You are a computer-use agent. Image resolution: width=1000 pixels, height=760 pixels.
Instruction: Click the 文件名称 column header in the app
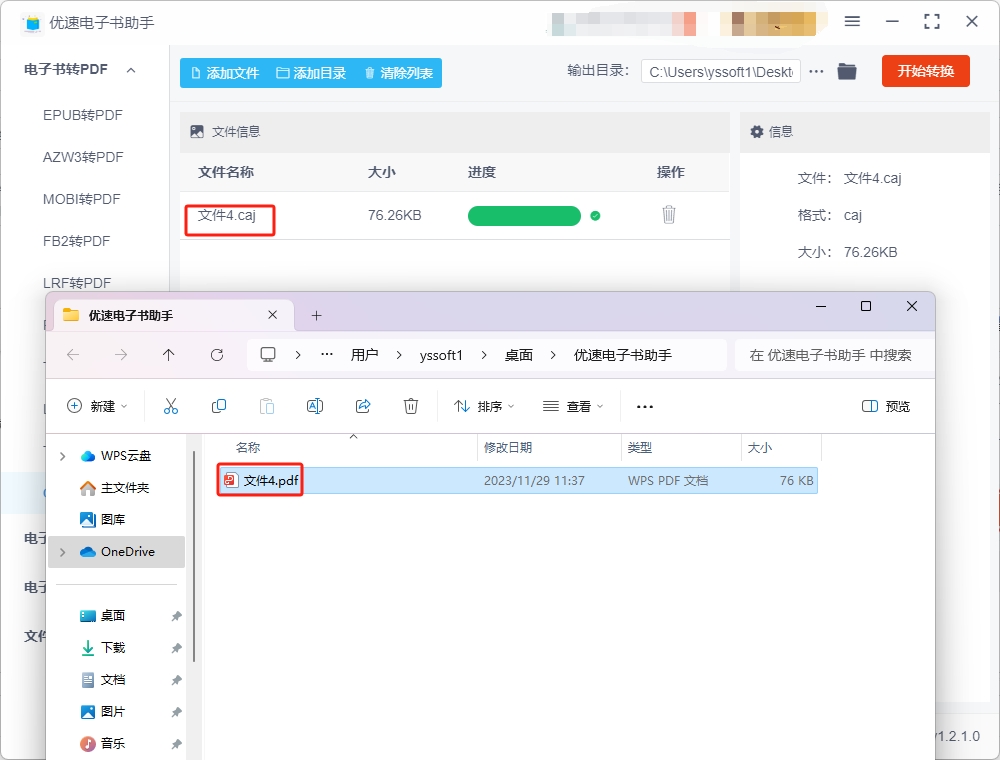(x=226, y=172)
